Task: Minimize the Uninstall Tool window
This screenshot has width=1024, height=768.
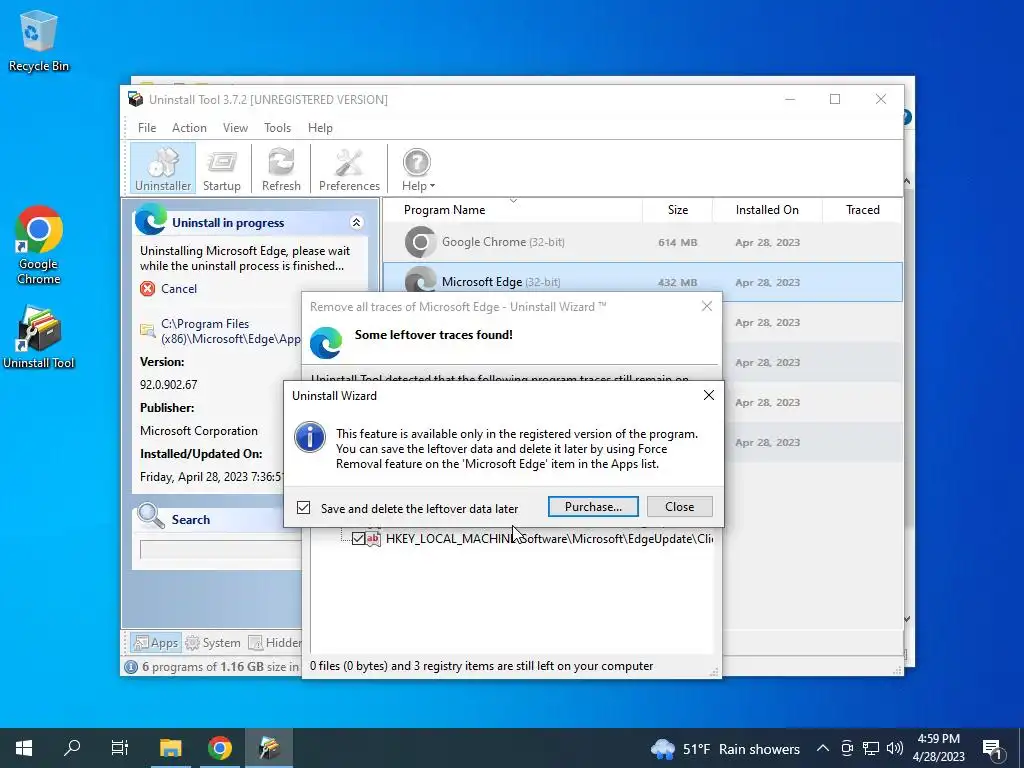Action: click(790, 99)
